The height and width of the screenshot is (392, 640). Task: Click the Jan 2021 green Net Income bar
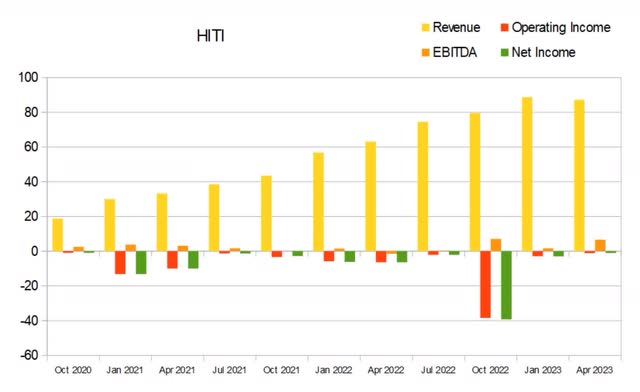pyautogui.click(x=141, y=263)
